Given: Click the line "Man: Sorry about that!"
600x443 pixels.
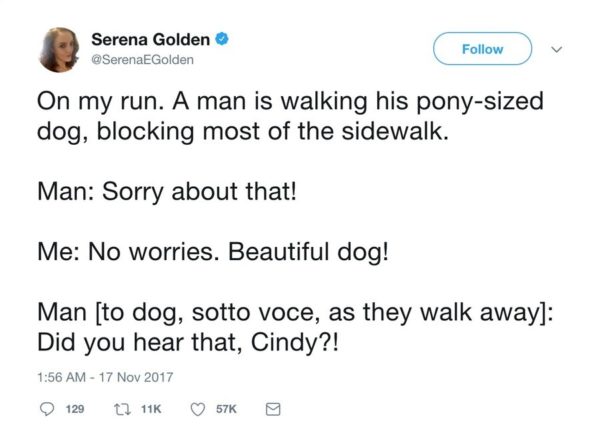Looking at the screenshot, I should pyautogui.click(x=167, y=190).
